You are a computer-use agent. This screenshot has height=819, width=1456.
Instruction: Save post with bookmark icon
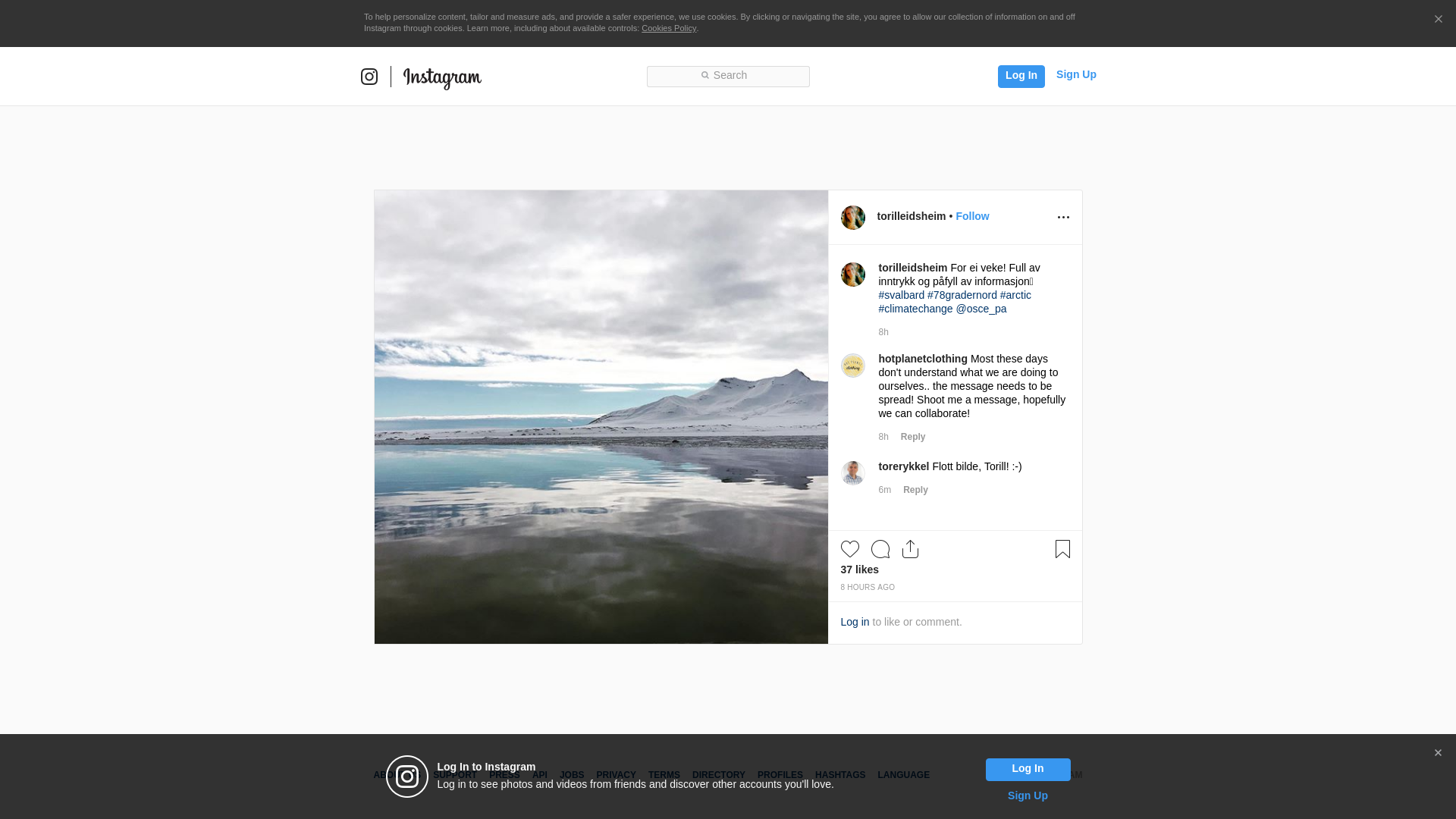click(x=1062, y=549)
